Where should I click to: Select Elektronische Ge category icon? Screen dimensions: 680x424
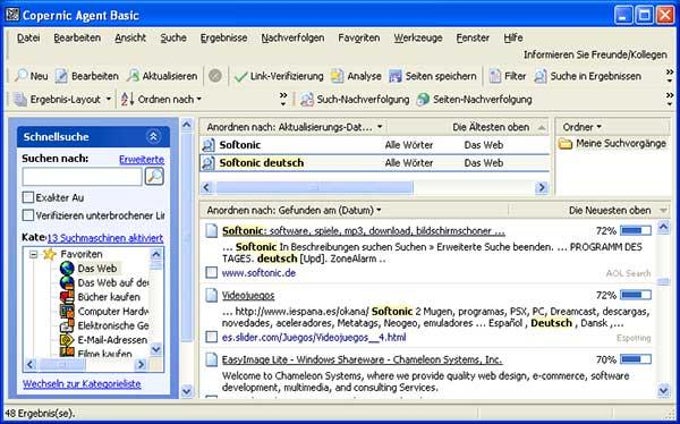coord(67,326)
